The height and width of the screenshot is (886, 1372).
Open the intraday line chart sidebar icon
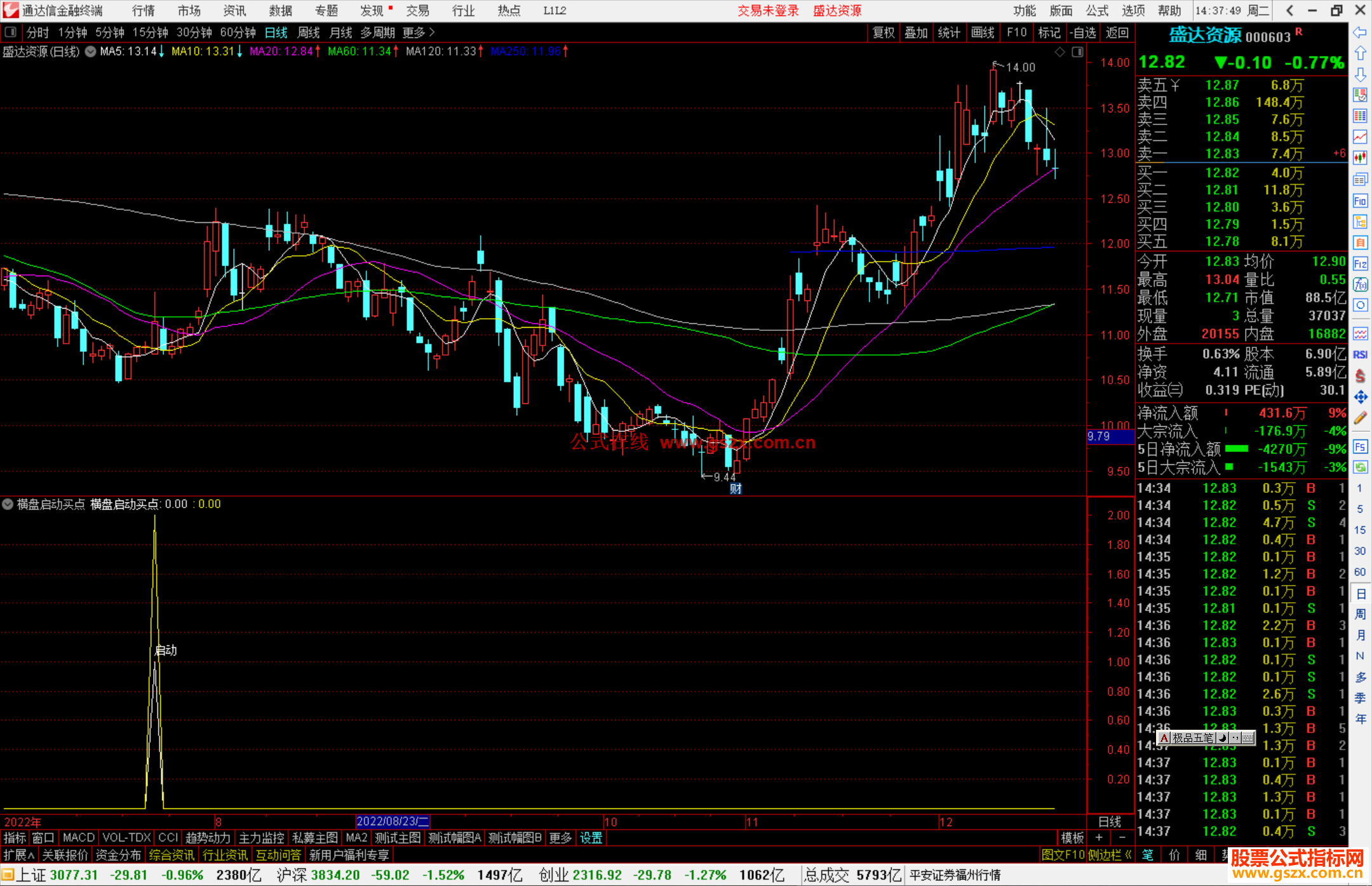[1360, 137]
